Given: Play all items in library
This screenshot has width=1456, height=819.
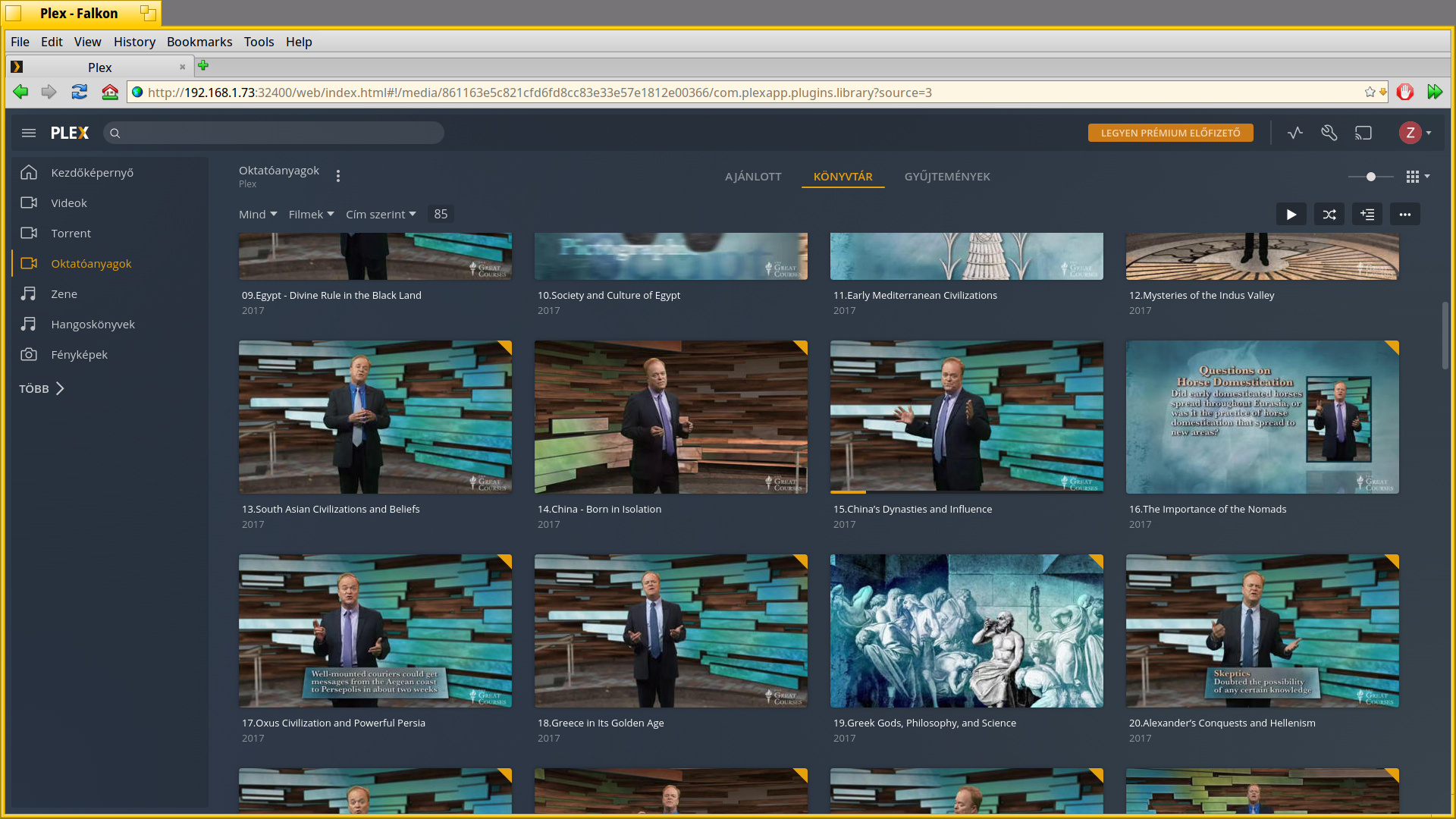Looking at the screenshot, I should click(x=1291, y=215).
